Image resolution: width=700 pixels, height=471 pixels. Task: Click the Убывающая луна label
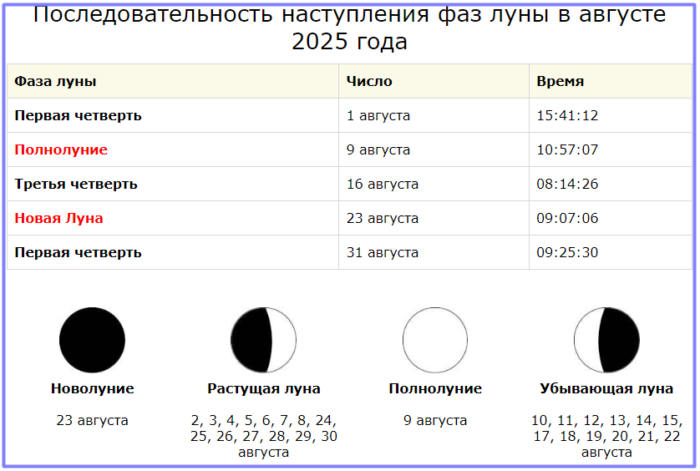pos(606,389)
